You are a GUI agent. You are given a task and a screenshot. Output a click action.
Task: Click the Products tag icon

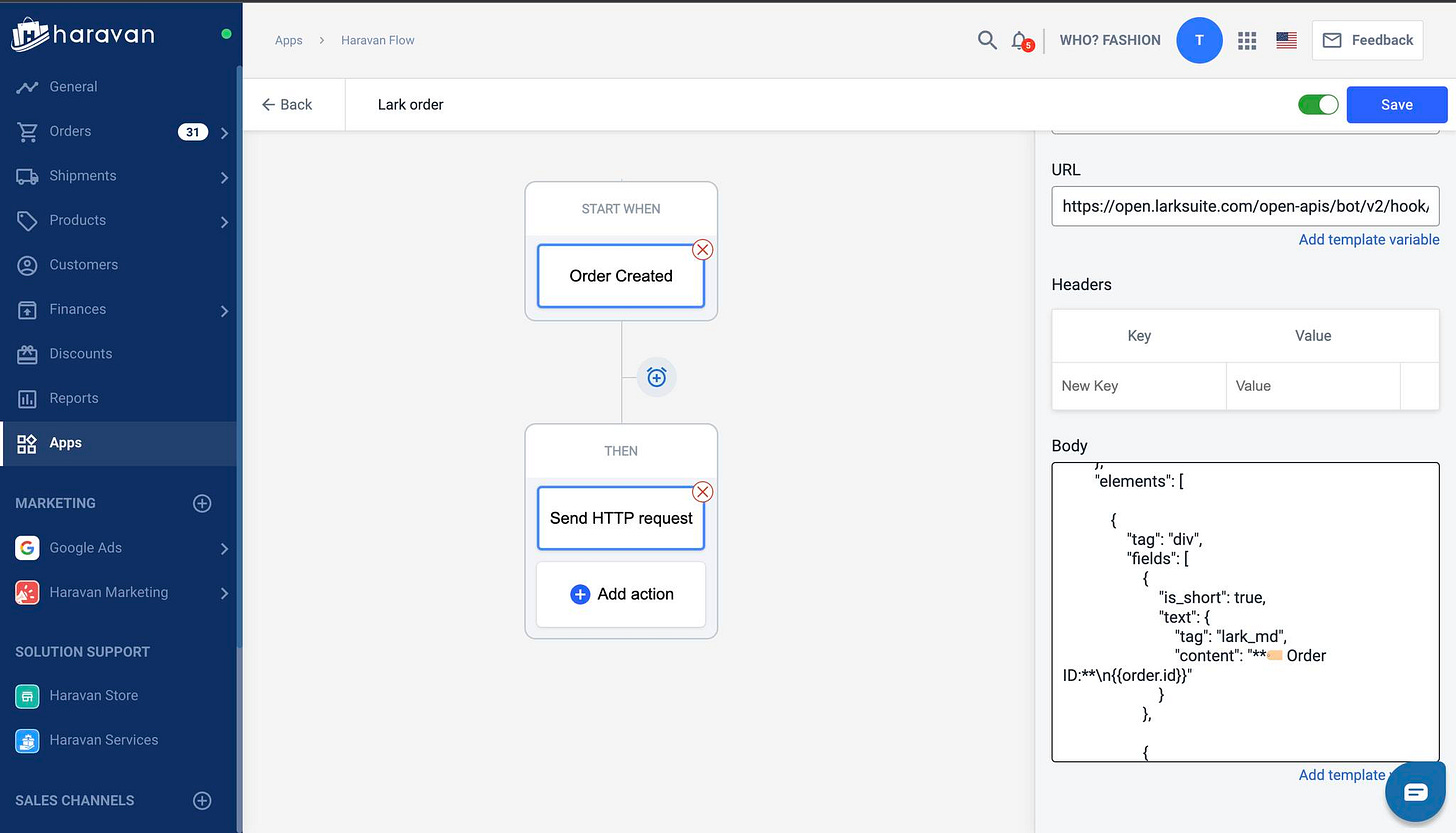click(x=27, y=220)
